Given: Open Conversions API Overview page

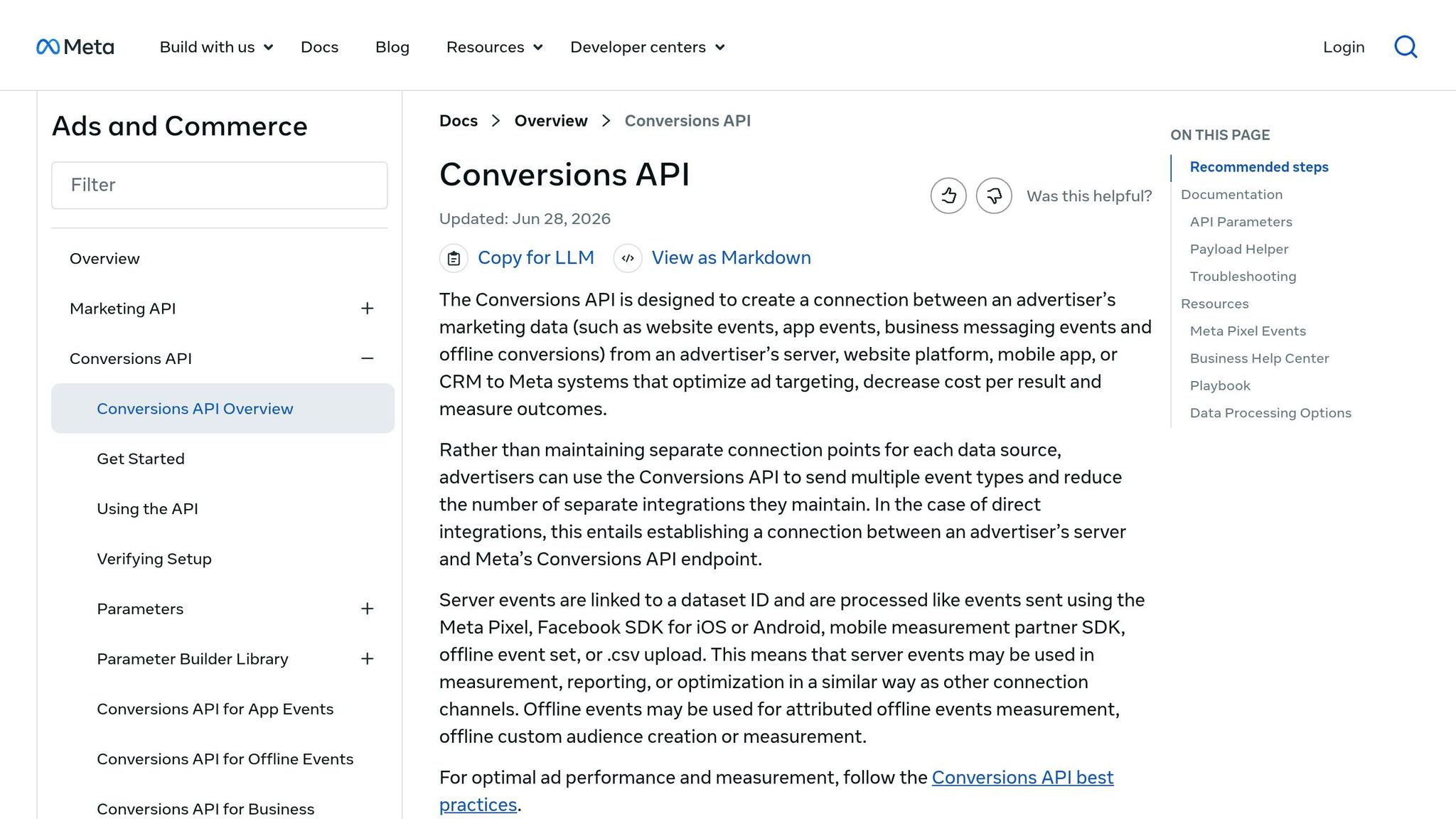Looking at the screenshot, I should click(223, 409).
